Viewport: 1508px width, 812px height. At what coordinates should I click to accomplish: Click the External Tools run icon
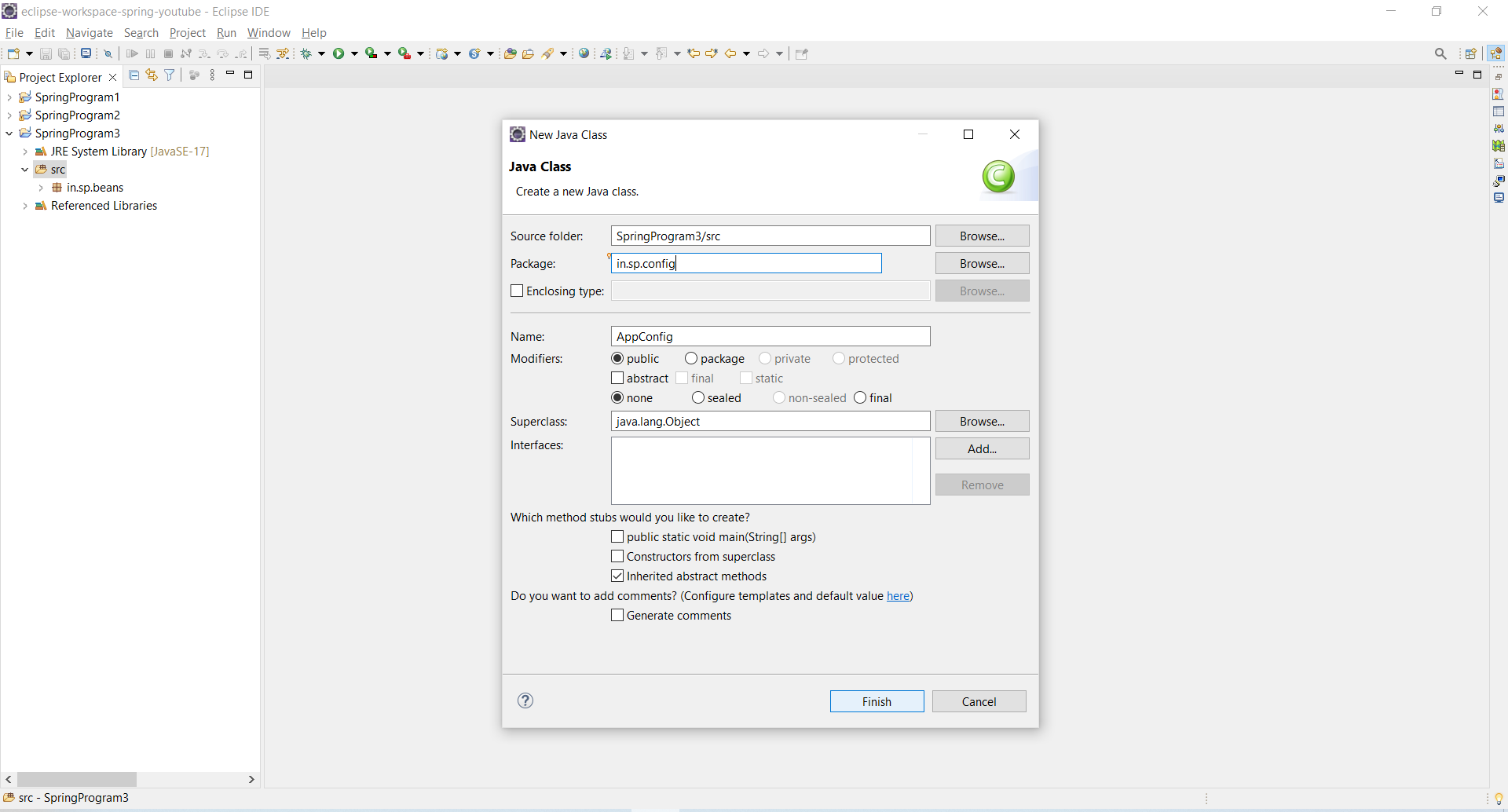[404, 53]
